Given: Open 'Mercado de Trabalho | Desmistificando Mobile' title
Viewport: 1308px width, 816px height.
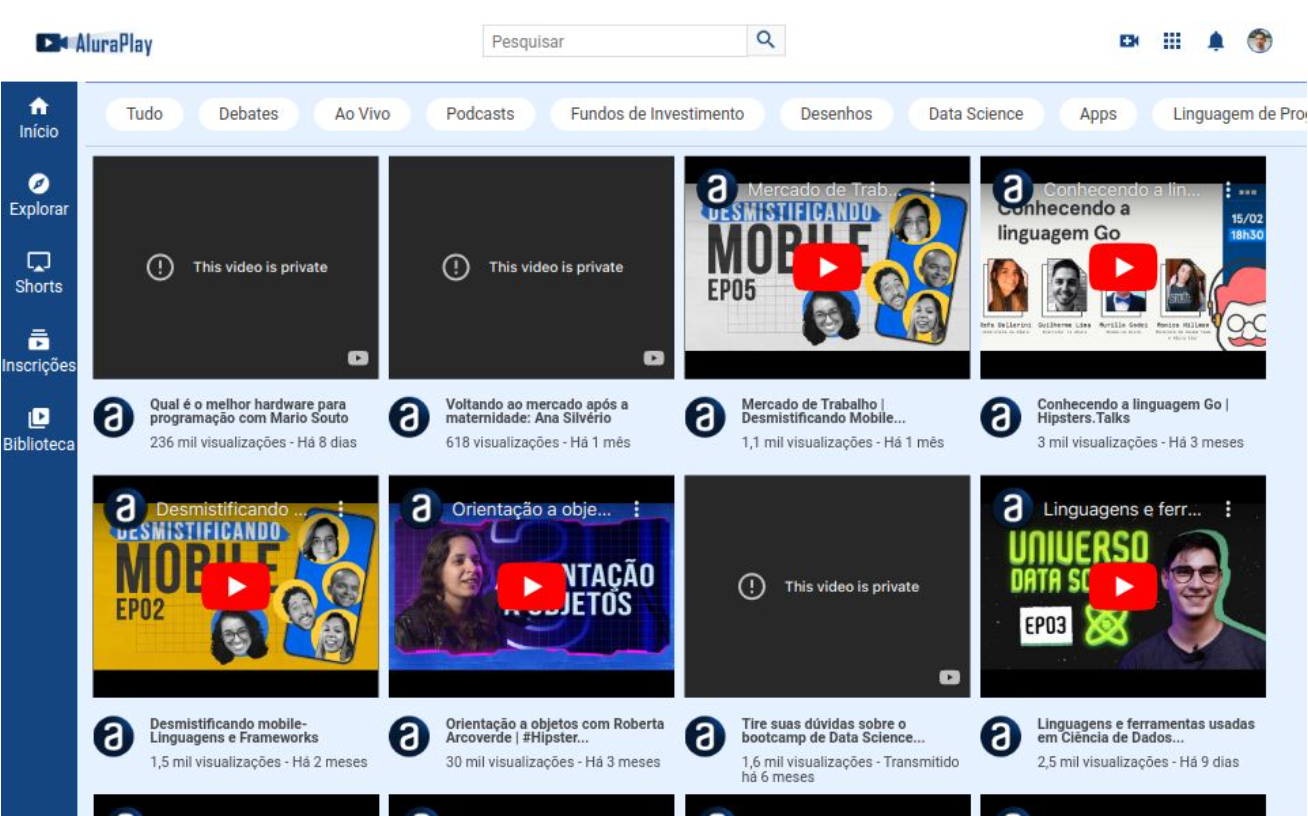Looking at the screenshot, I should [823, 411].
